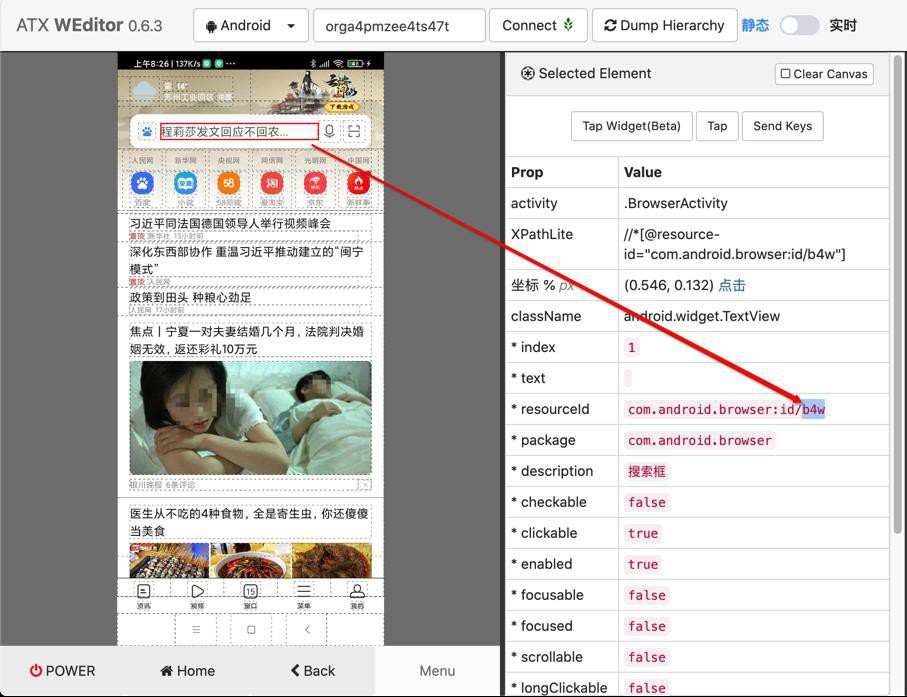Click the POWER button

62,671
